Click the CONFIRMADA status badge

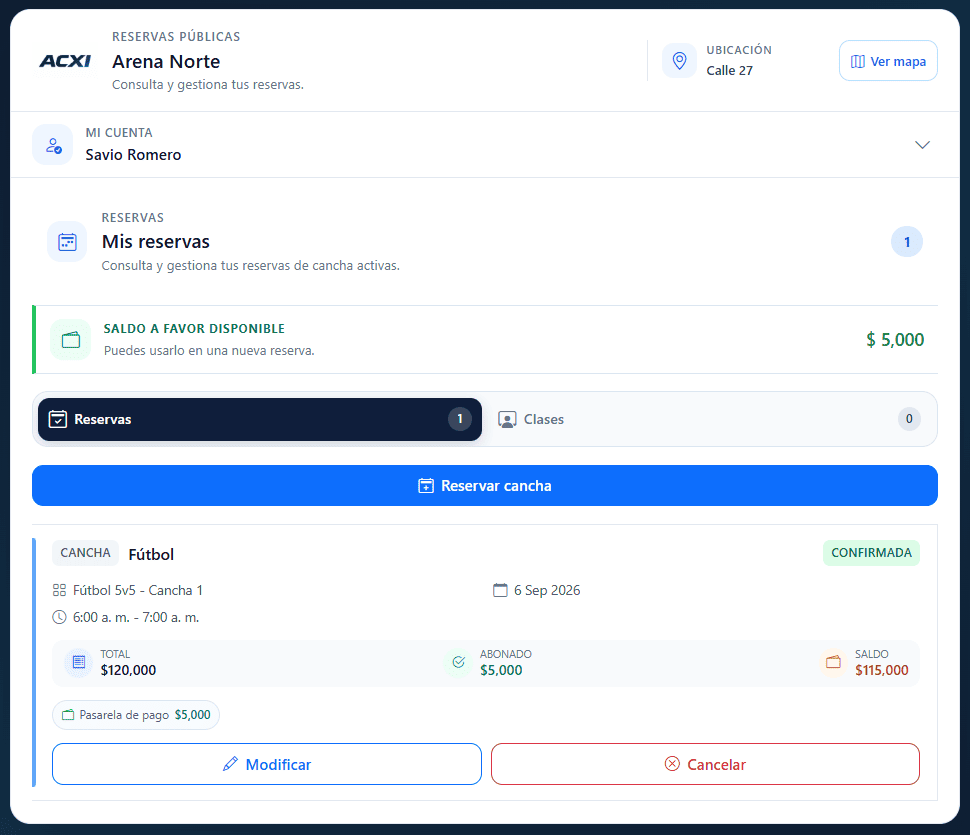pos(871,553)
